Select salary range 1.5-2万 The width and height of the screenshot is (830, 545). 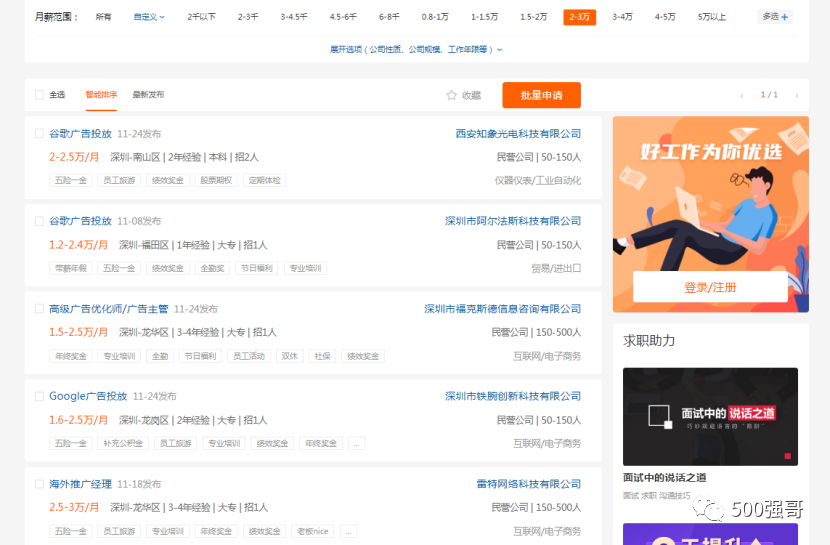534,17
